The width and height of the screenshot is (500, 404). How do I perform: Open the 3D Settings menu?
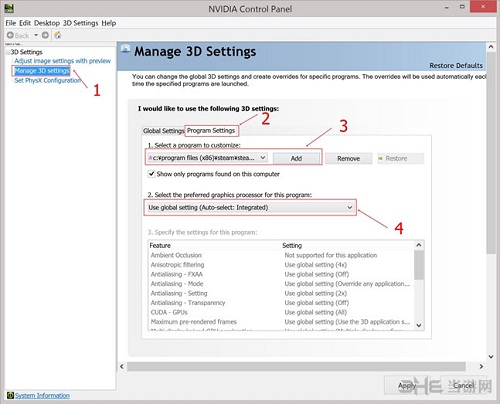click(81, 23)
